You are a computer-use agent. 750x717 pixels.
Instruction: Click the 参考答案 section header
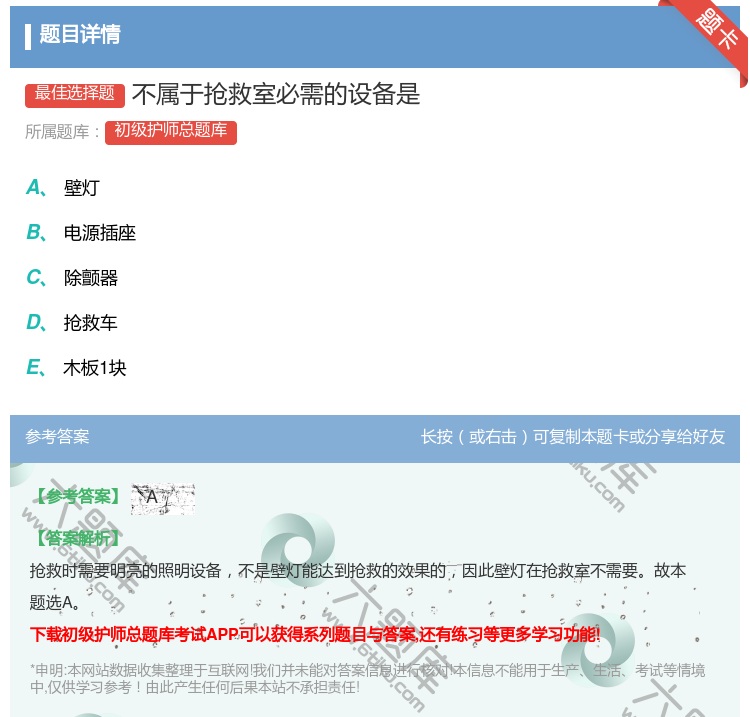tap(57, 436)
